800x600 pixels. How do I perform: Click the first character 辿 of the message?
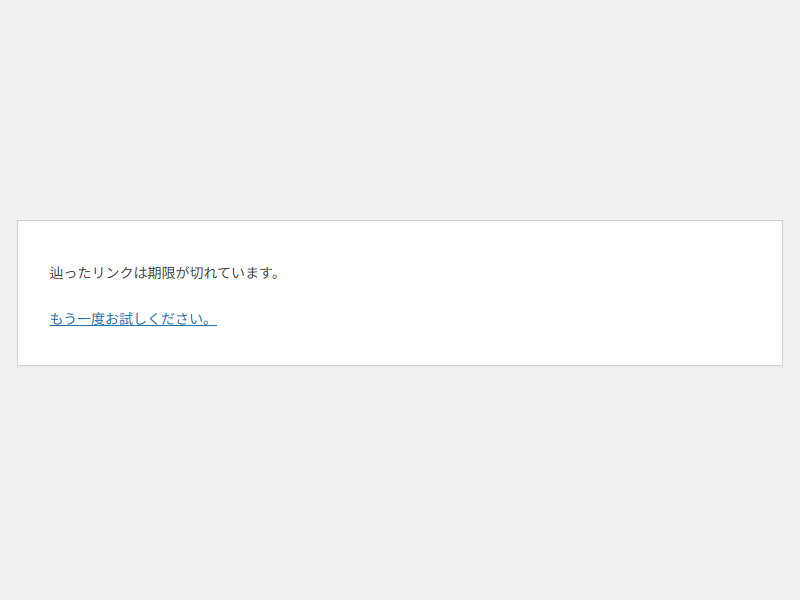click(56, 273)
